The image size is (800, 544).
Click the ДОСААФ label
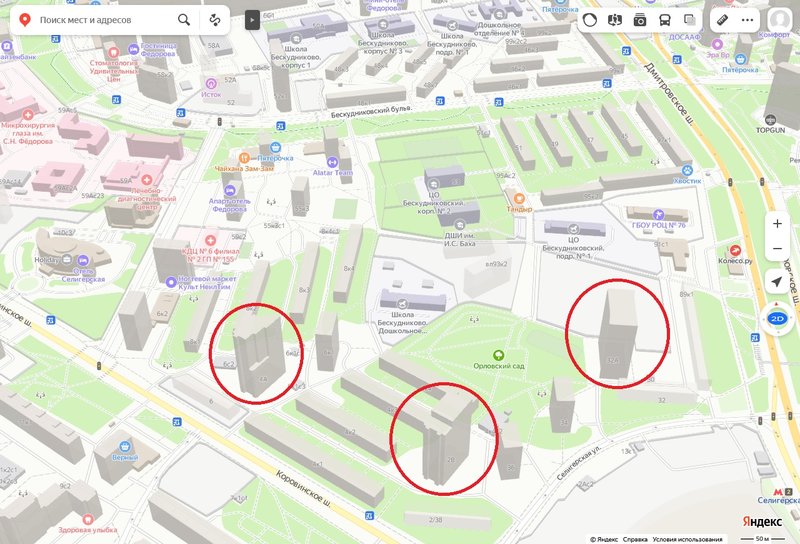(685, 37)
